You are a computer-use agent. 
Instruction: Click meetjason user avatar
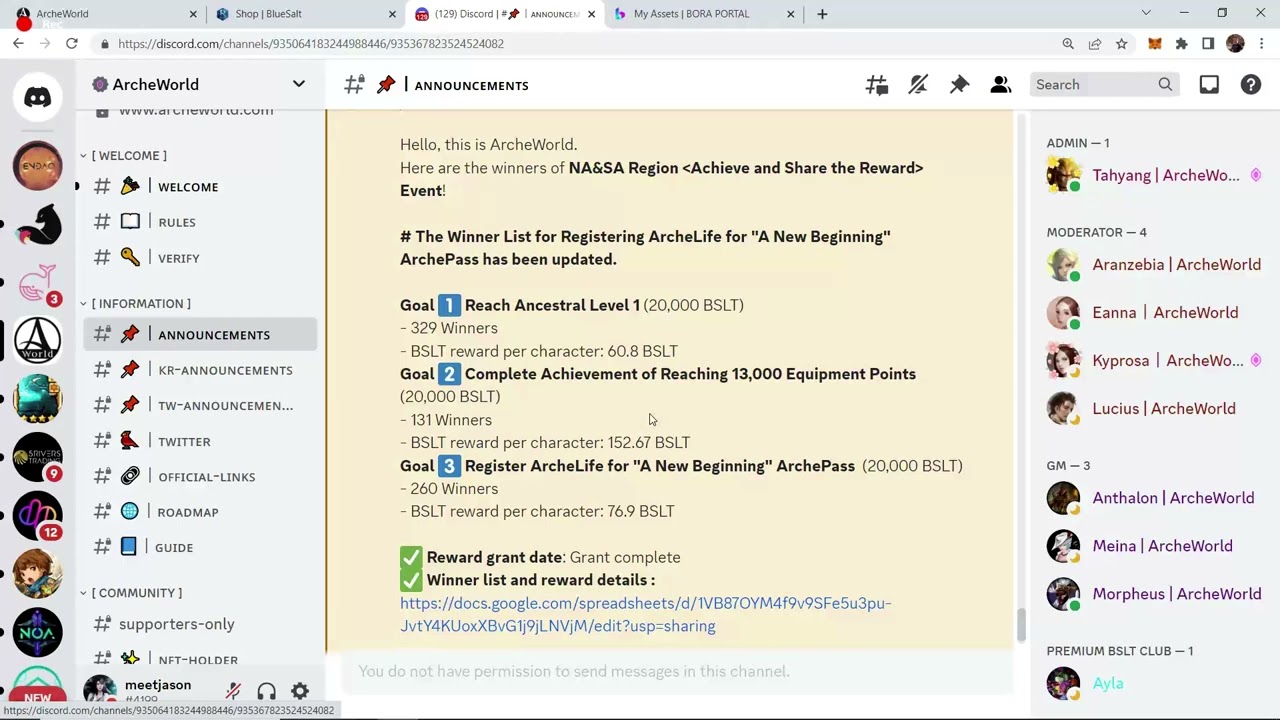(x=99, y=689)
